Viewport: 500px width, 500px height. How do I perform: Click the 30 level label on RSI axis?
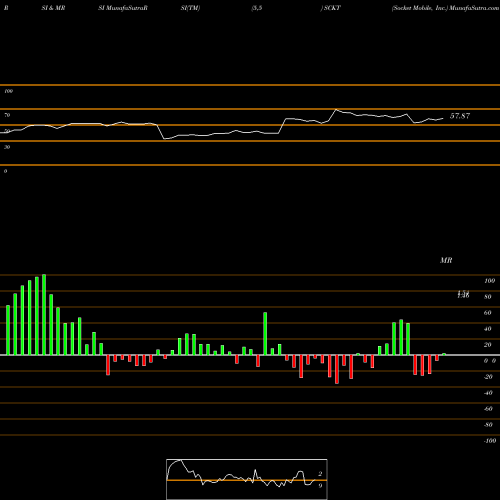[7, 147]
